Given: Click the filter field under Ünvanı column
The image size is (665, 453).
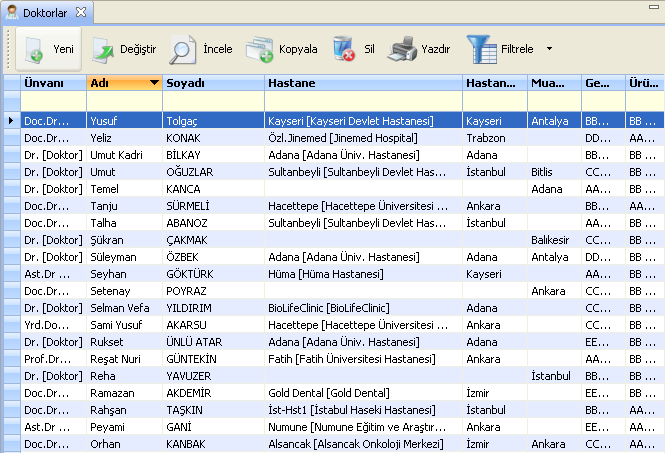Looking at the screenshot, I should (x=53, y=101).
